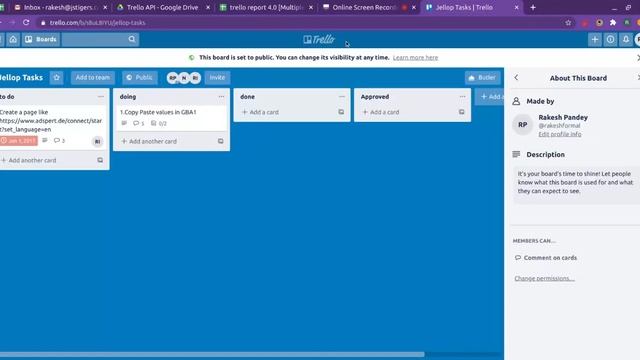
Task: Reload the page in browser
Action: point(26,22)
